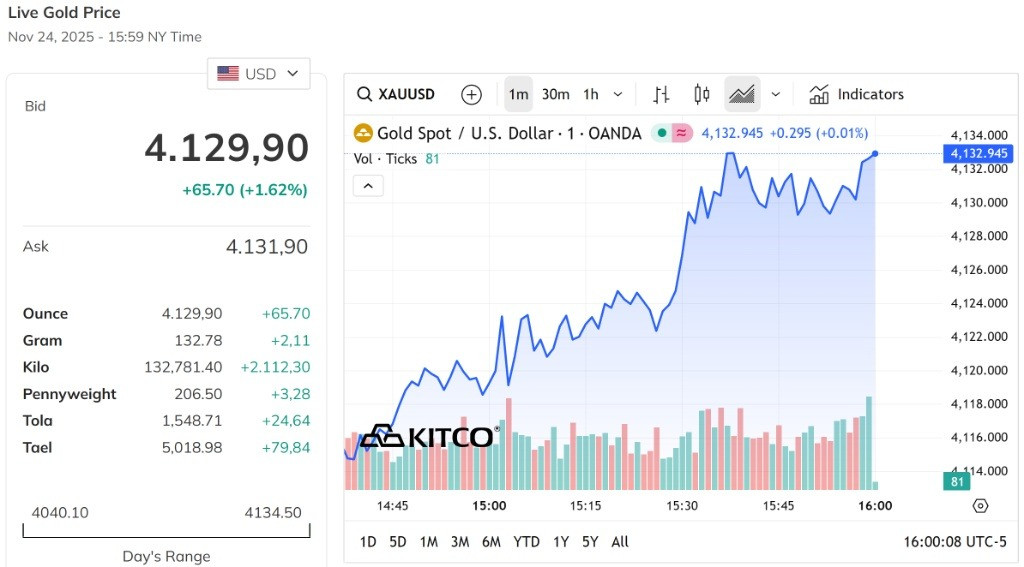1024x567 pixels.
Task: Open the XAUUSD symbol search
Action: coord(396,94)
